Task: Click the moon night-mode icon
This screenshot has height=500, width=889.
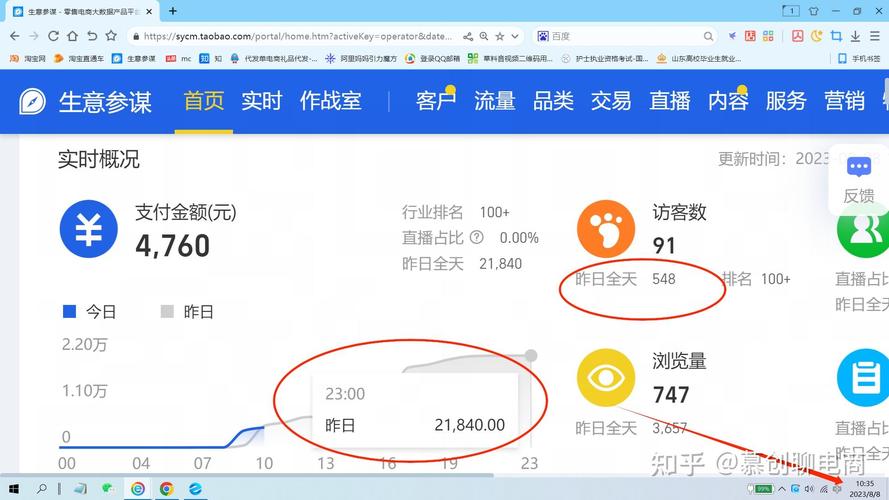Action: (x=816, y=36)
